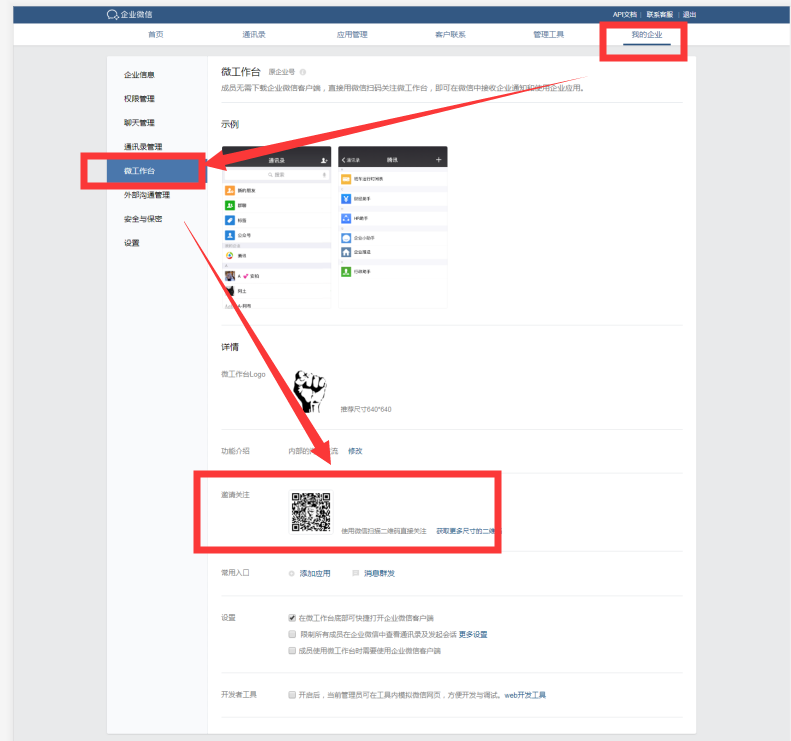The width and height of the screenshot is (791, 741).
Task: Open 通讯录管理 in the sidebar
Action: (143, 147)
